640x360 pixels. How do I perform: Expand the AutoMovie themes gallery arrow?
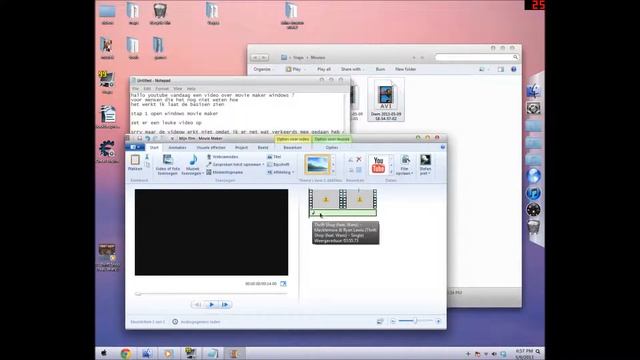pyautogui.click(x=333, y=172)
